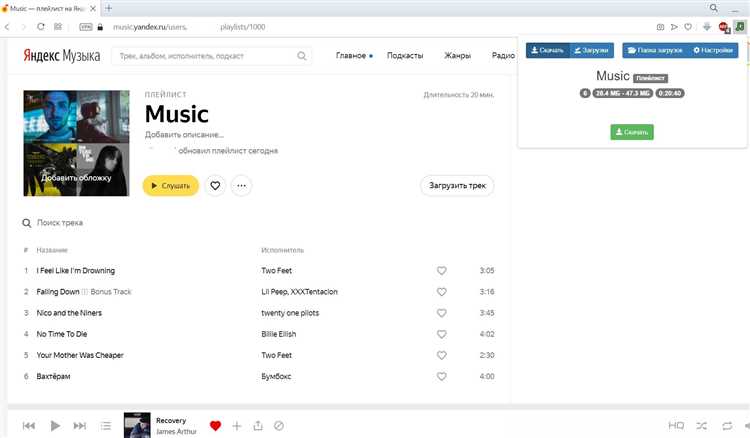Block Recovery with the dislike icon
750x438 pixels.
pyautogui.click(x=279, y=425)
